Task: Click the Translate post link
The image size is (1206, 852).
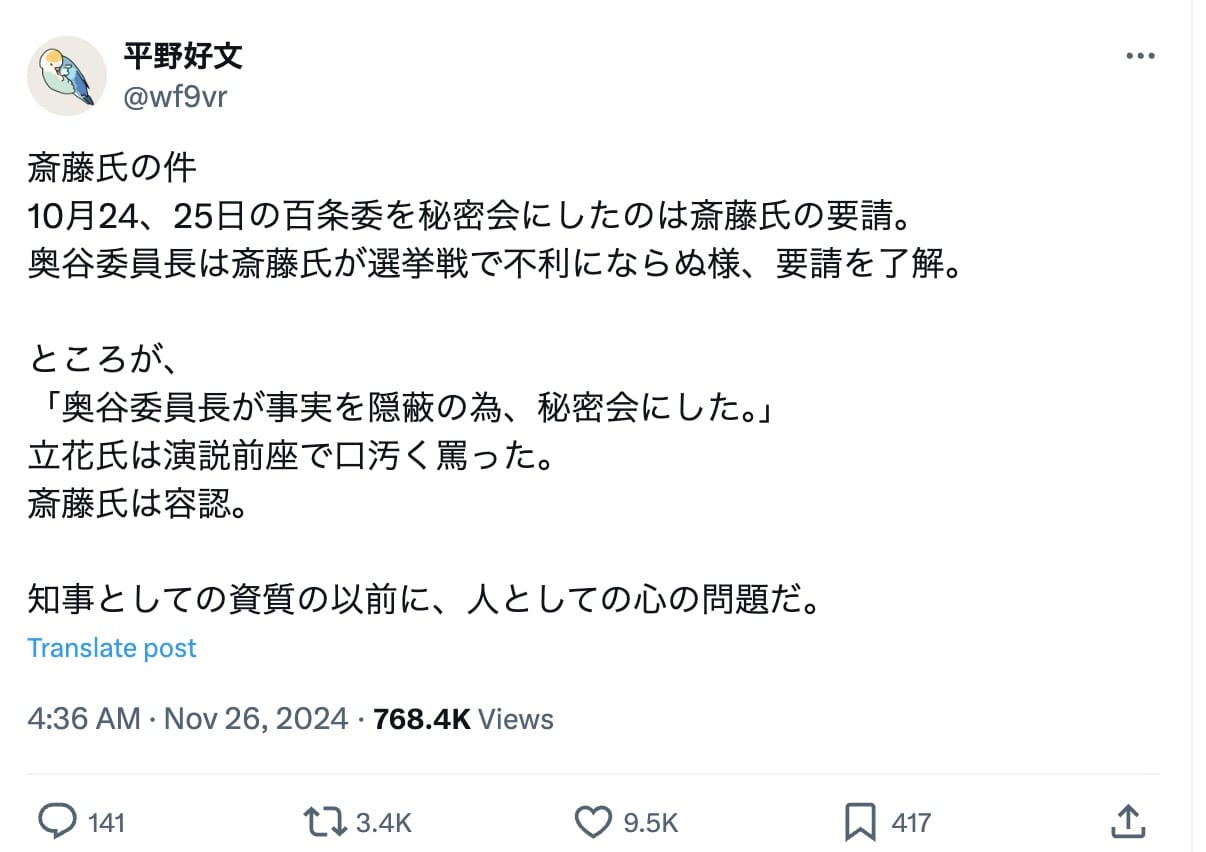Action: (112, 648)
